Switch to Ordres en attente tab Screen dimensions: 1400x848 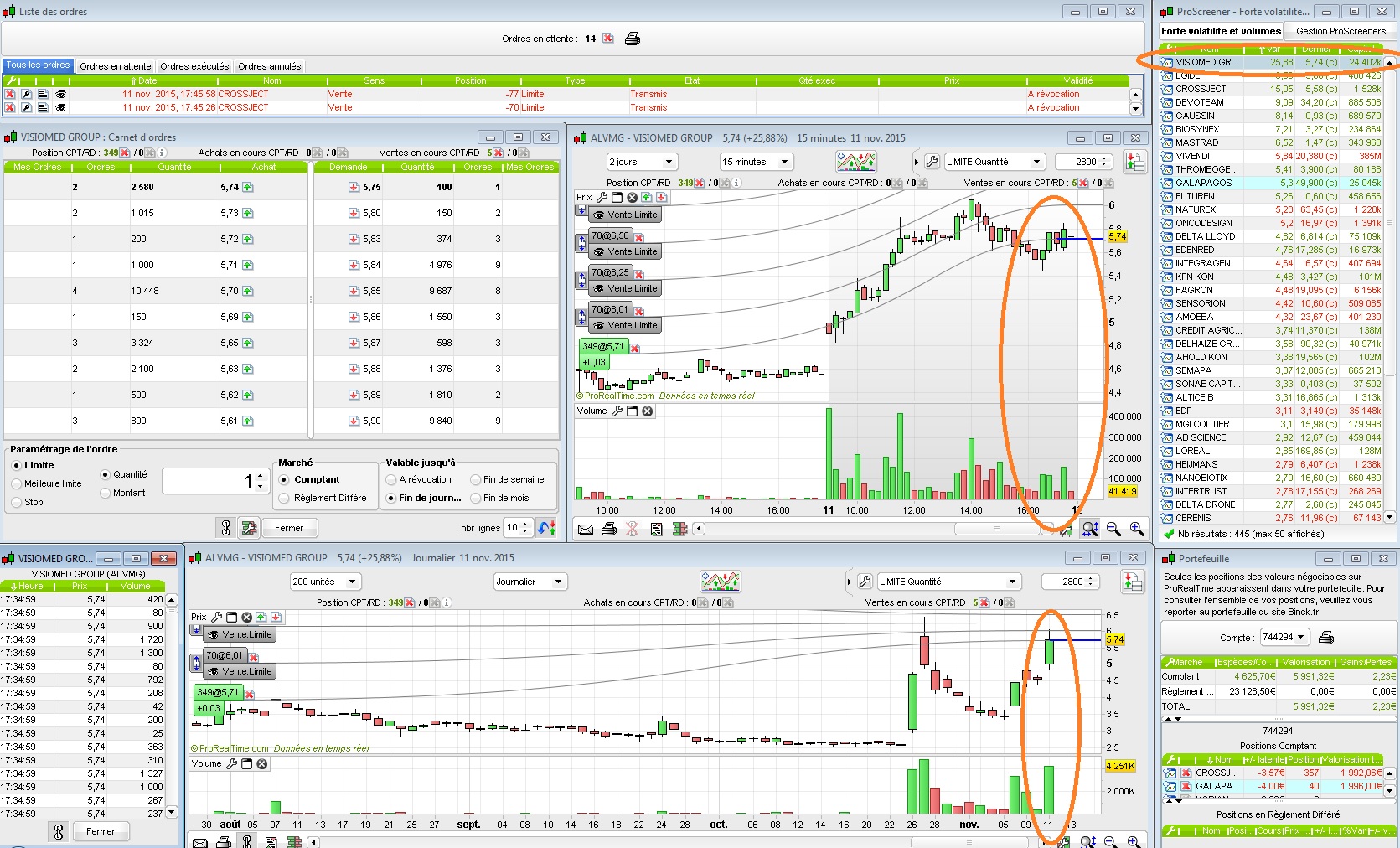[x=116, y=66]
